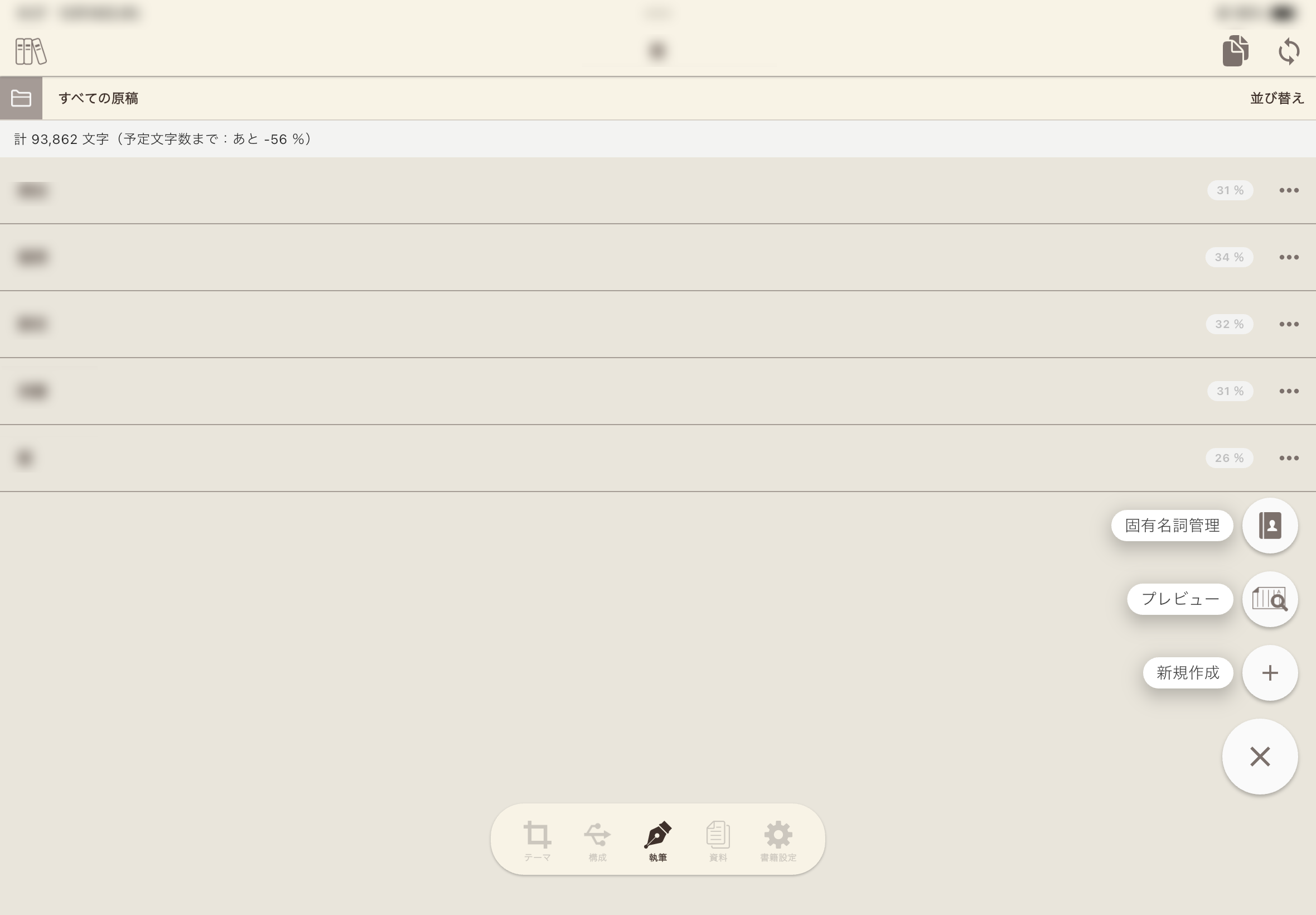Tap the sync refresh icon

click(x=1289, y=51)
